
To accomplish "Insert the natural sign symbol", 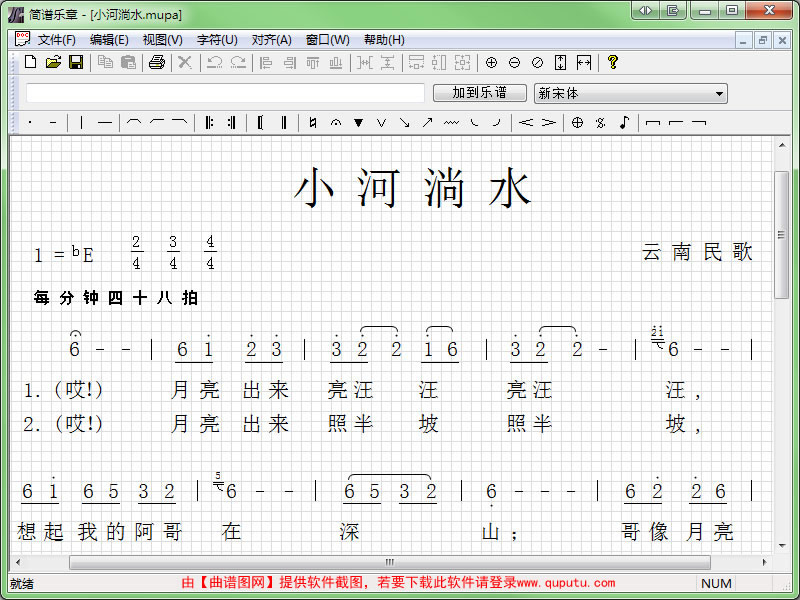I will click(313, 122).
